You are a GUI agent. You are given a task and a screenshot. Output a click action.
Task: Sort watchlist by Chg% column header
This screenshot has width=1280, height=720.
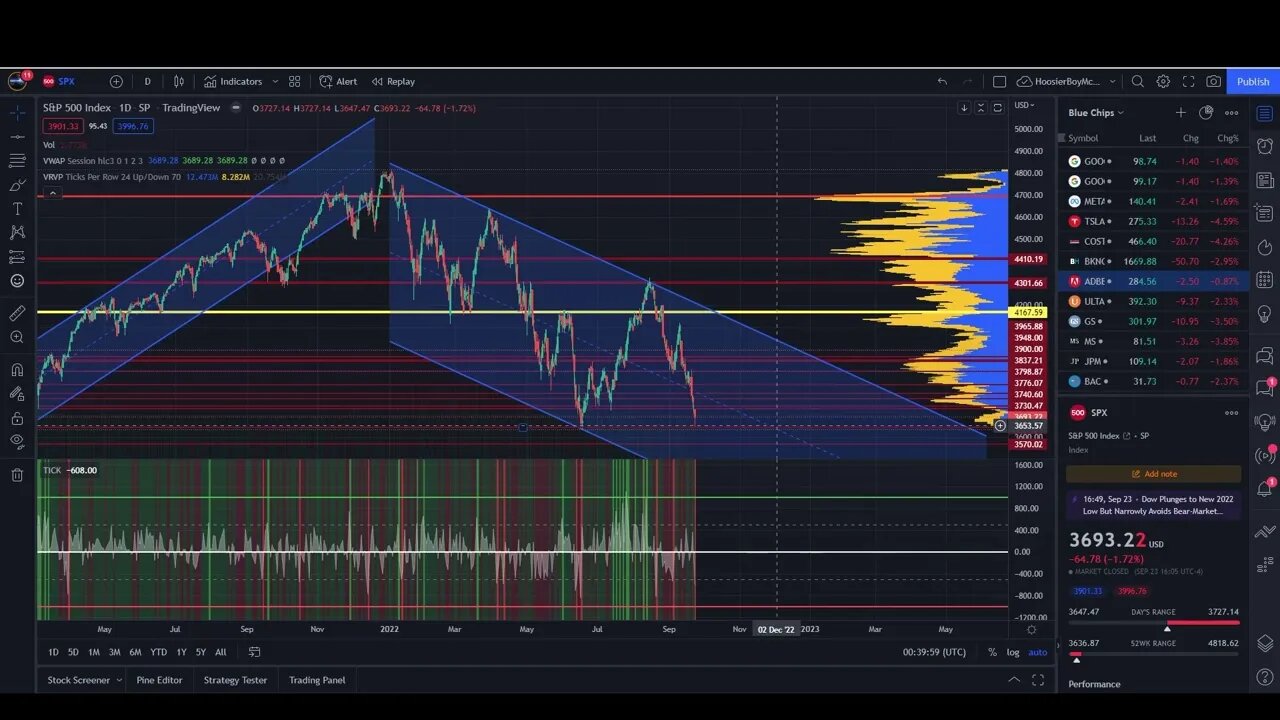pyautogui.click(x=1228, y=138)
